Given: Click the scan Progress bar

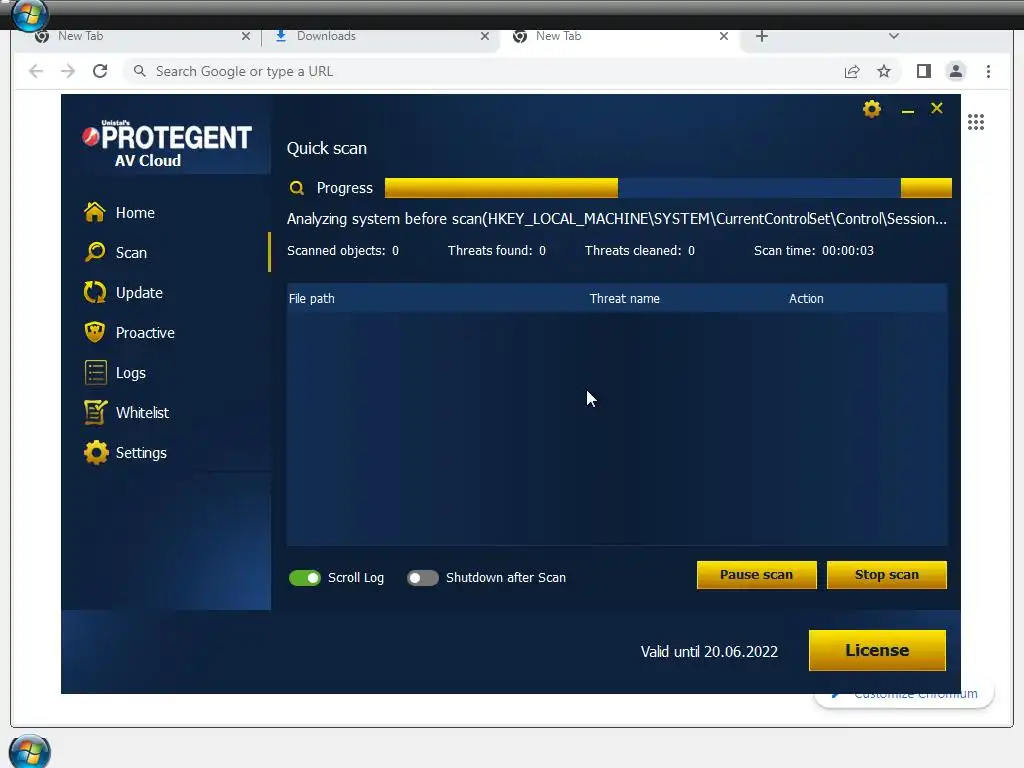Looking at the screenshot, I should (668, 188).
